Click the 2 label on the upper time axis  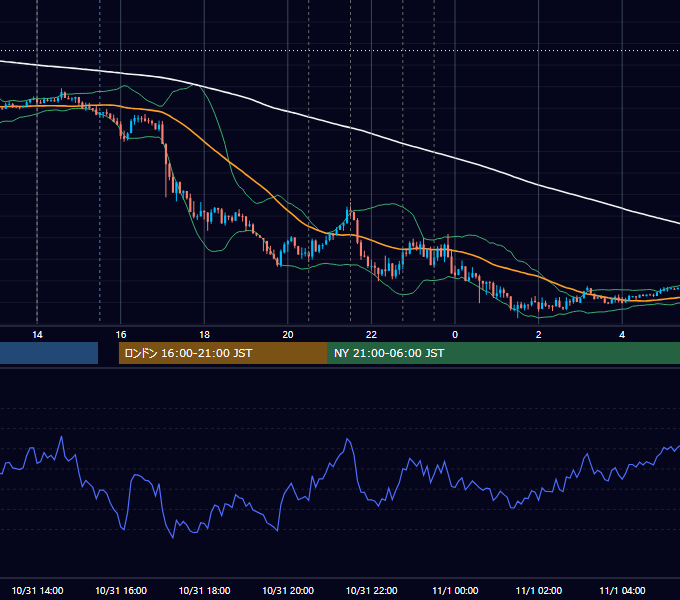(539, 335)
